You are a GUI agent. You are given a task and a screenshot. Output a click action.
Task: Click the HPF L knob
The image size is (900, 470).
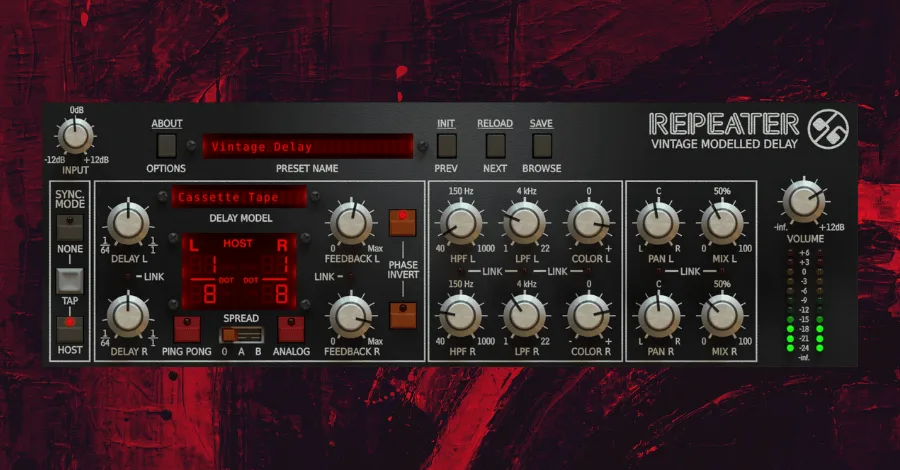coord(460,223)
